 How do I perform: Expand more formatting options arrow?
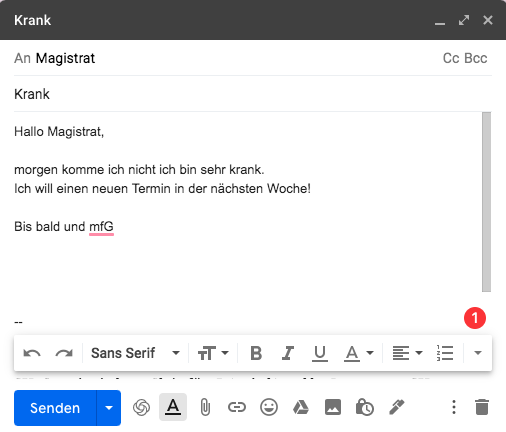478,353
